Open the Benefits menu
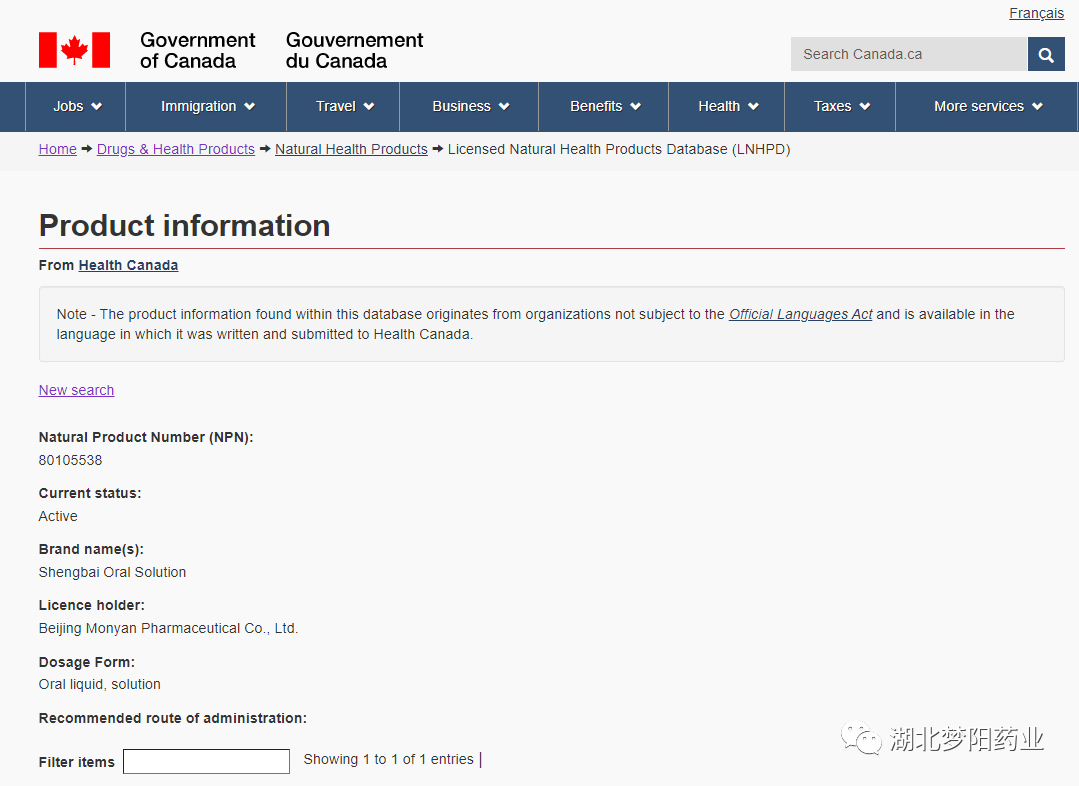 point(605,106)
